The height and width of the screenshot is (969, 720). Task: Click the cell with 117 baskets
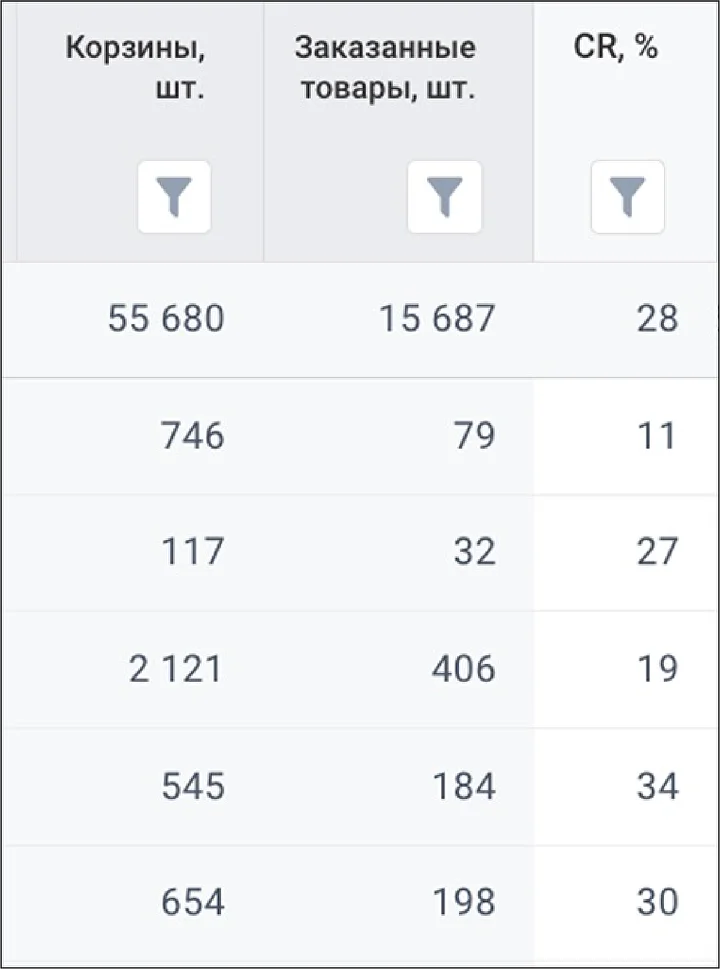[193, 552]
